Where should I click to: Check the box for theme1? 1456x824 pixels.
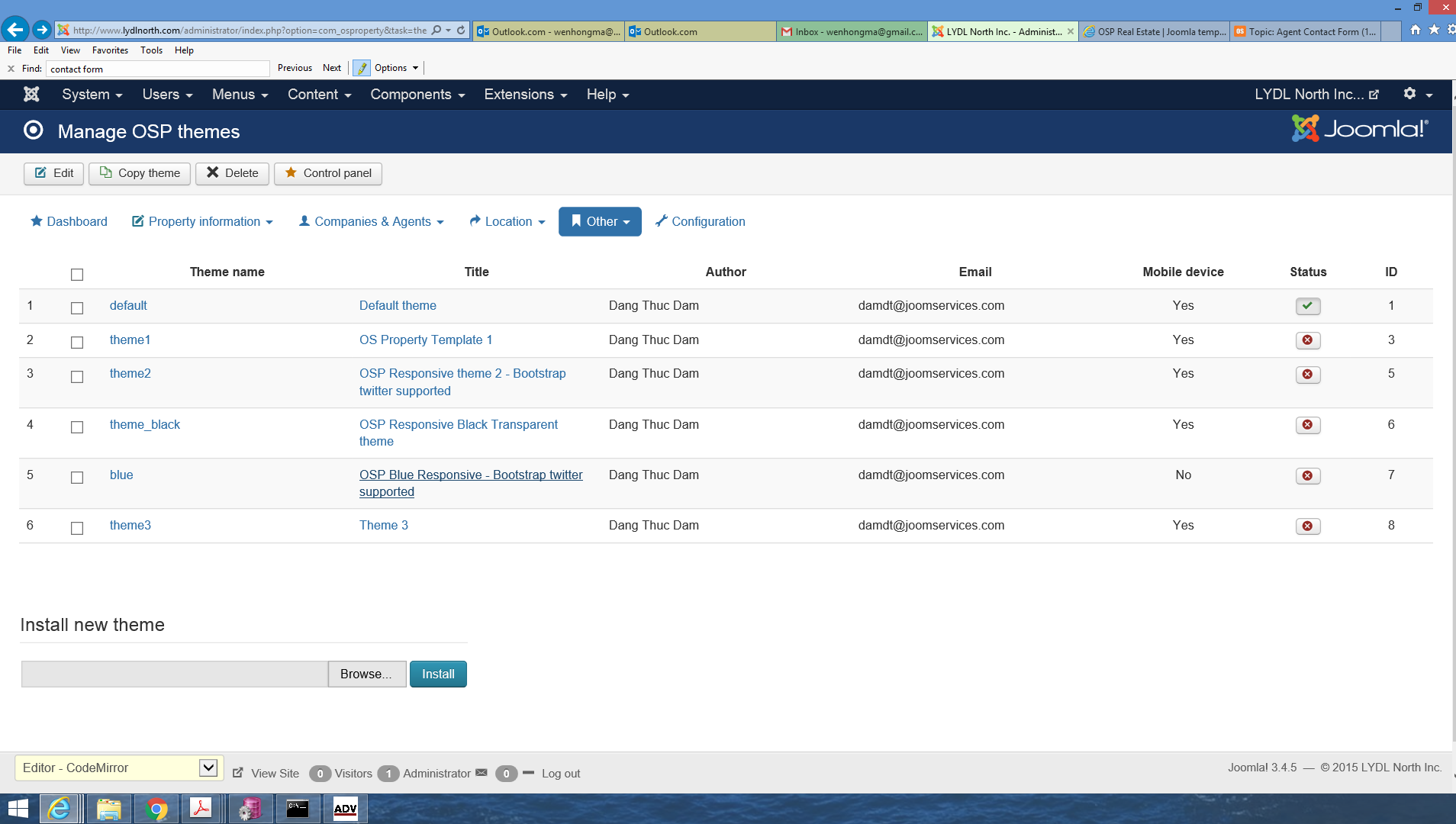[x=77, y=342]
